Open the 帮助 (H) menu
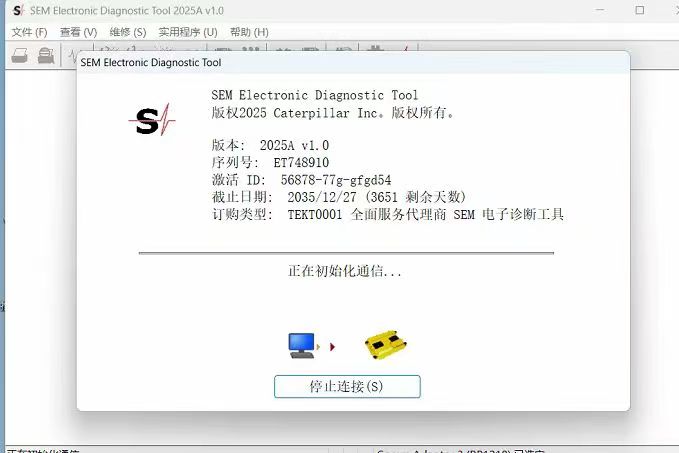Image resolution: width=679 pixels, height=453 pixels. coord(249,32)
